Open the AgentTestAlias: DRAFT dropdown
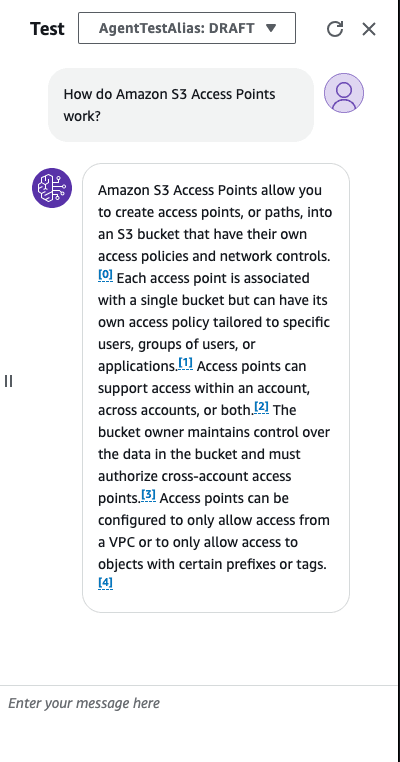 click(x=187, y=28)
